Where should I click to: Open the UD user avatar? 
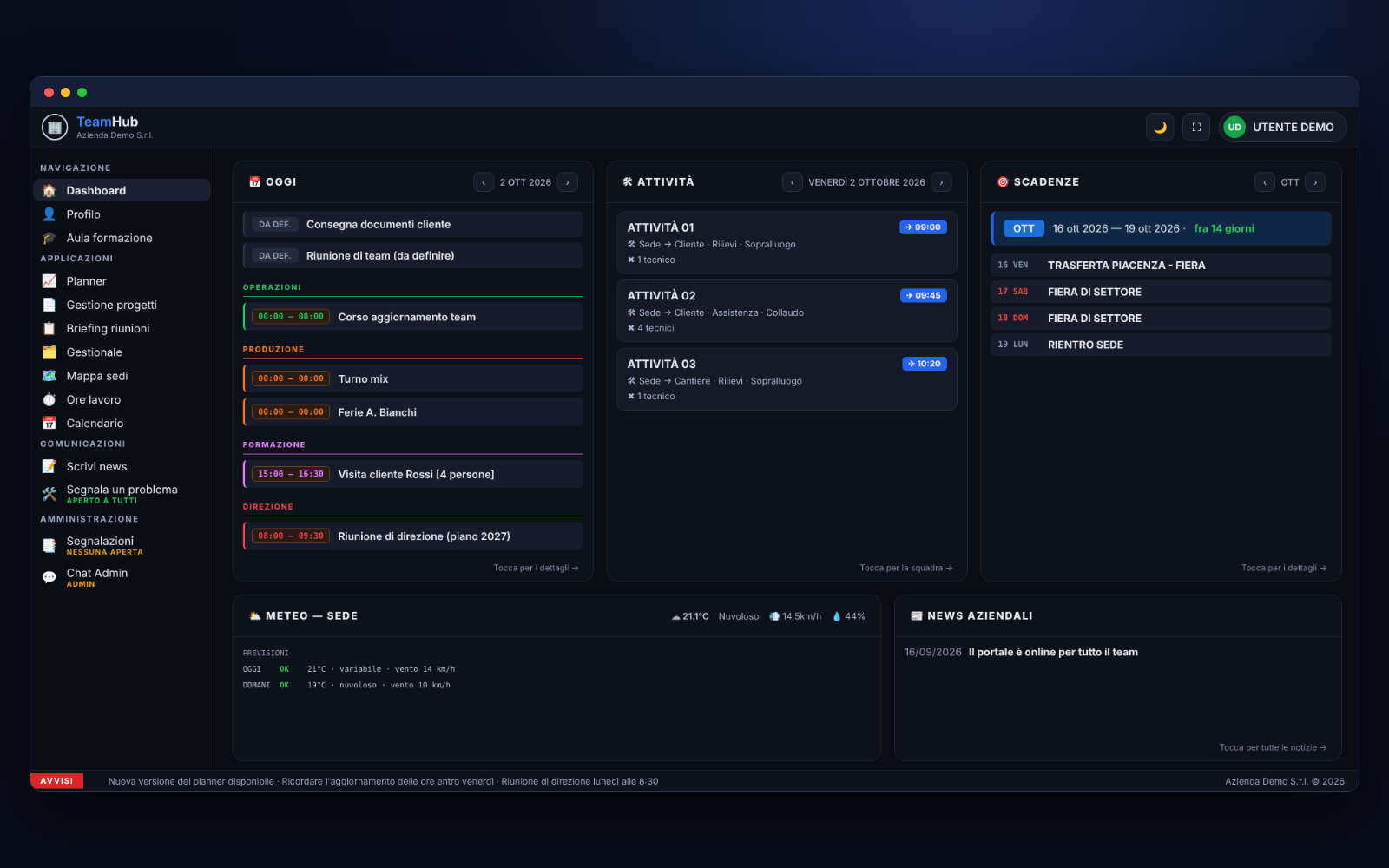click(1234, 127)
